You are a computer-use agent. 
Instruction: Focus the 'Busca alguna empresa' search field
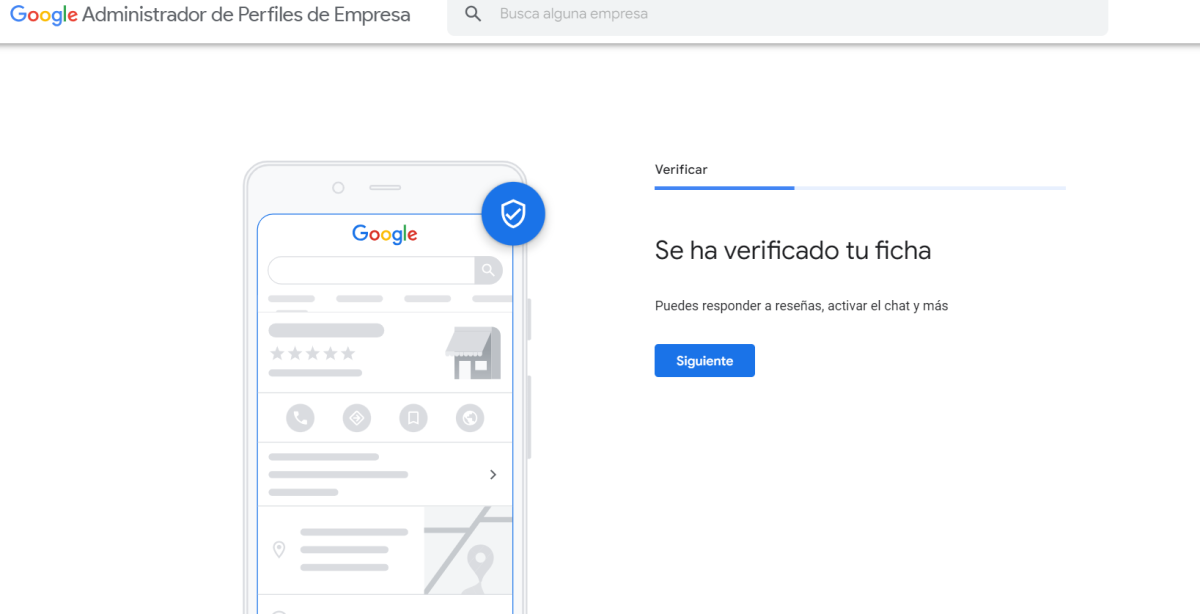(777, 15)
